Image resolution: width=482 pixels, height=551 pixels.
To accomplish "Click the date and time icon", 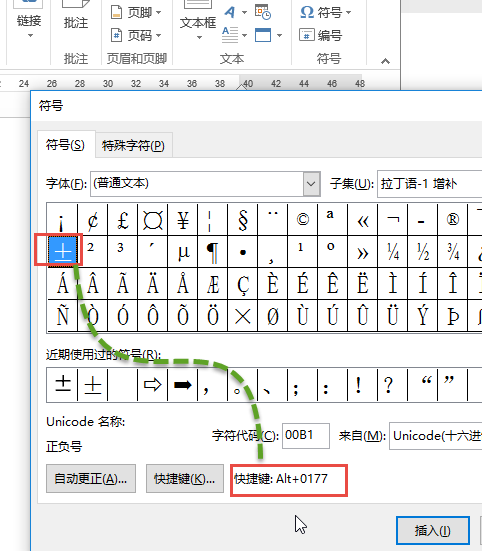I will pyautogui.click(x=263, y=12).
